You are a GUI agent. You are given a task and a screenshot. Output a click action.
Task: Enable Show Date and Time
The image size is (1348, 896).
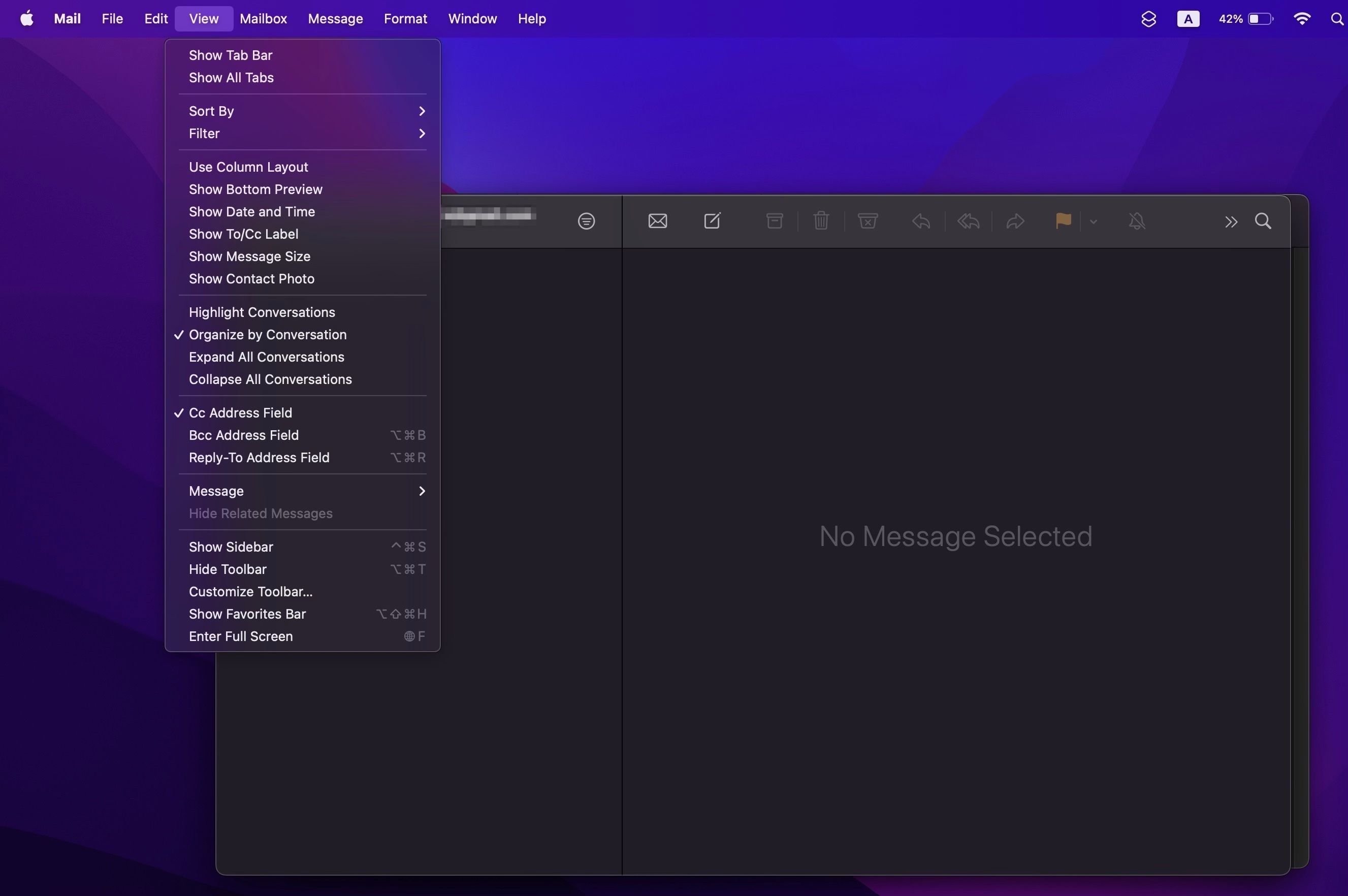(251, 211)
